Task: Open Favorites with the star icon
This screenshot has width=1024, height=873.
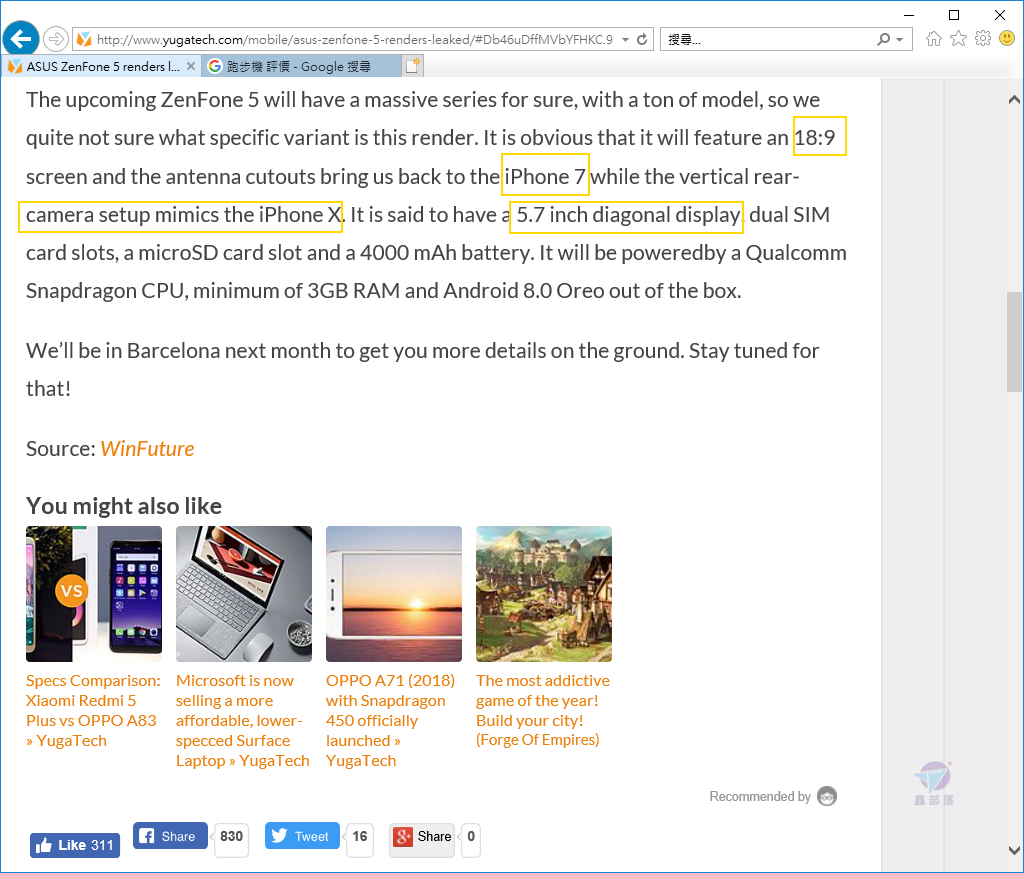Action: click(x=958, y=39)
